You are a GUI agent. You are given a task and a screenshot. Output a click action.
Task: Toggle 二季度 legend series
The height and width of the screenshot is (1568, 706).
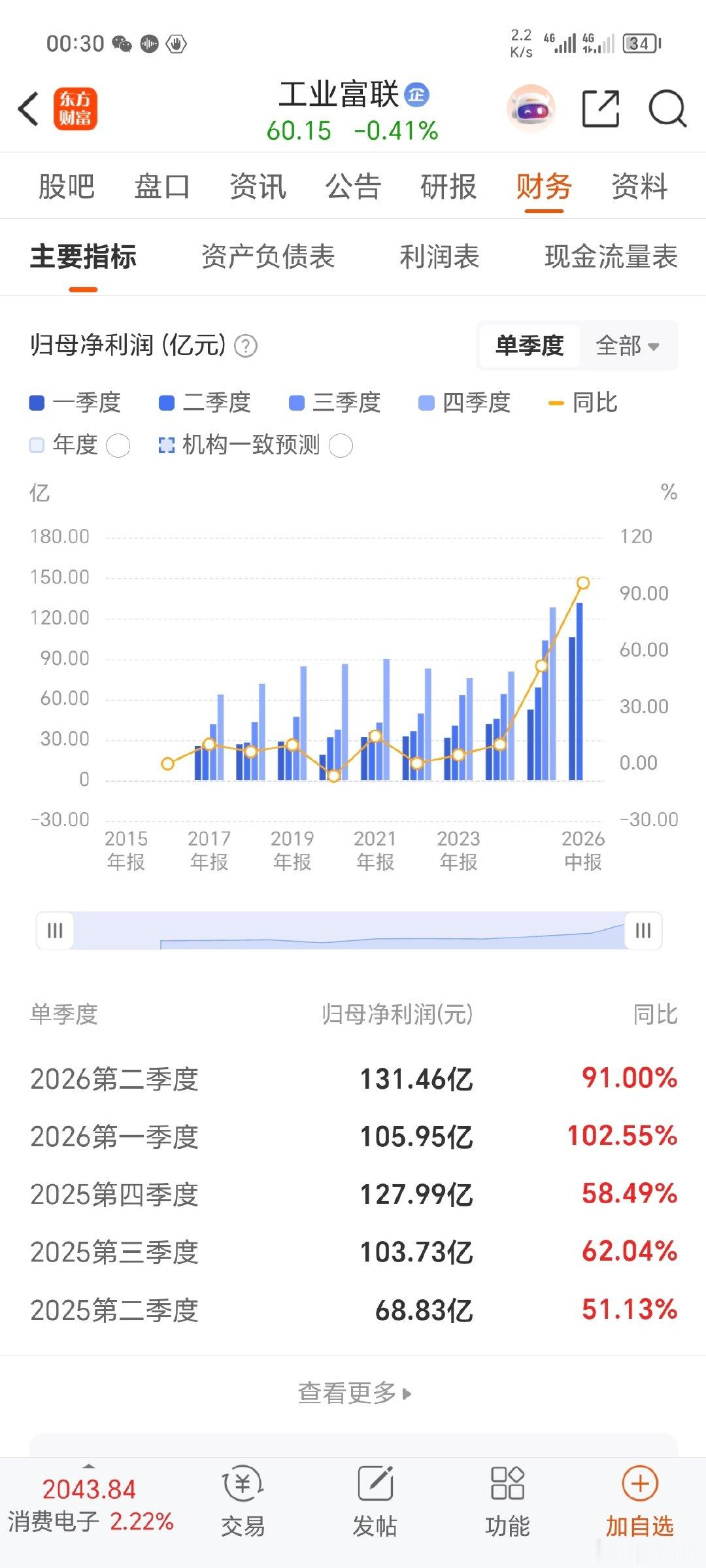pyautogui.click(x=205, y=403)
